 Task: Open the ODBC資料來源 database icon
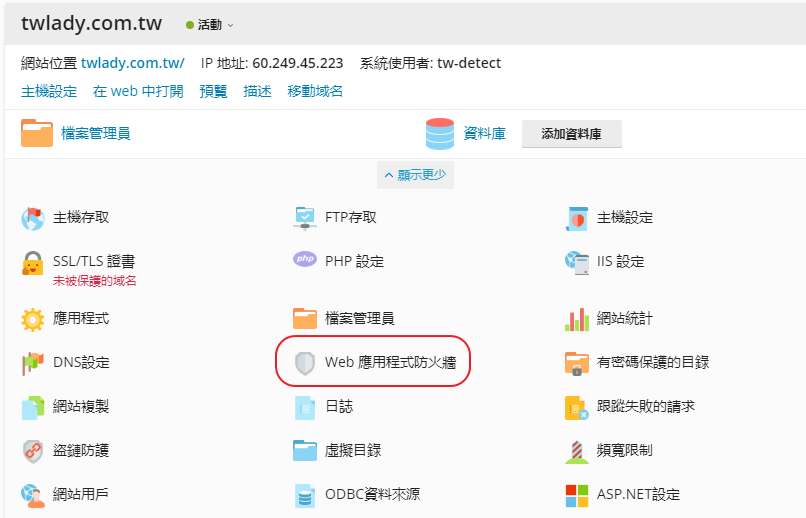coord(305,495)
